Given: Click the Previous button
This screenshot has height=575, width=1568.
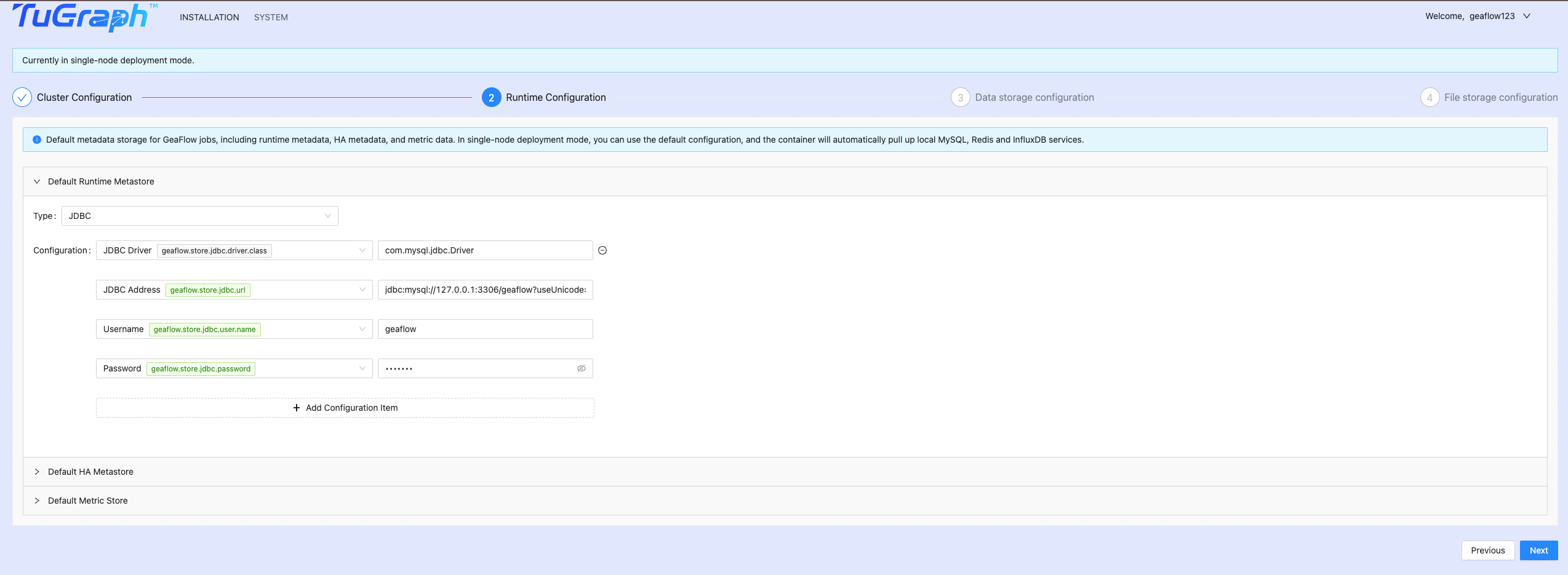Looking at the screenshot, I should (x=1487, y=550).
